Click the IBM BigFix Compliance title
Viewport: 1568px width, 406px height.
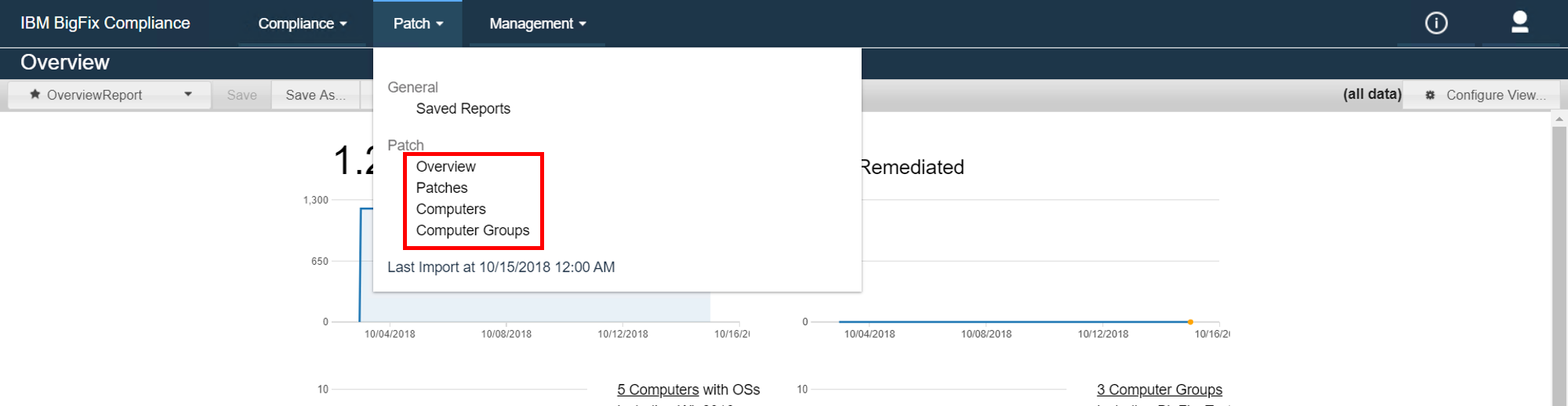(105, 24)
